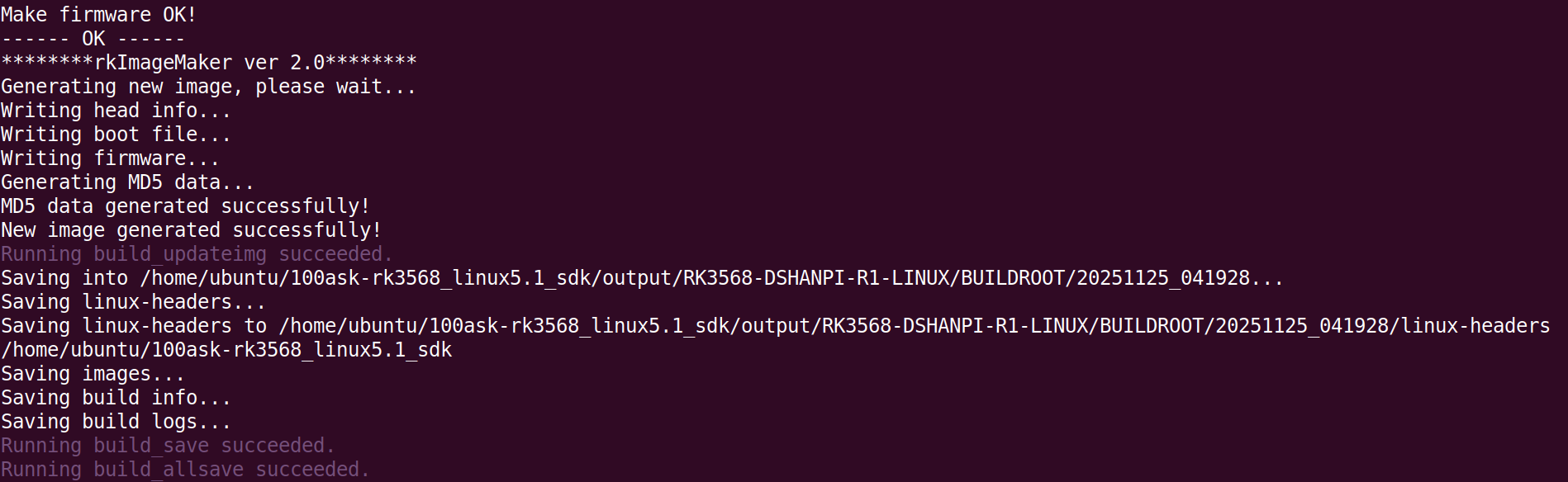Click the "Make firmware OK!" line
Screen dimensions: 1568x482
[x=98, y=15]
